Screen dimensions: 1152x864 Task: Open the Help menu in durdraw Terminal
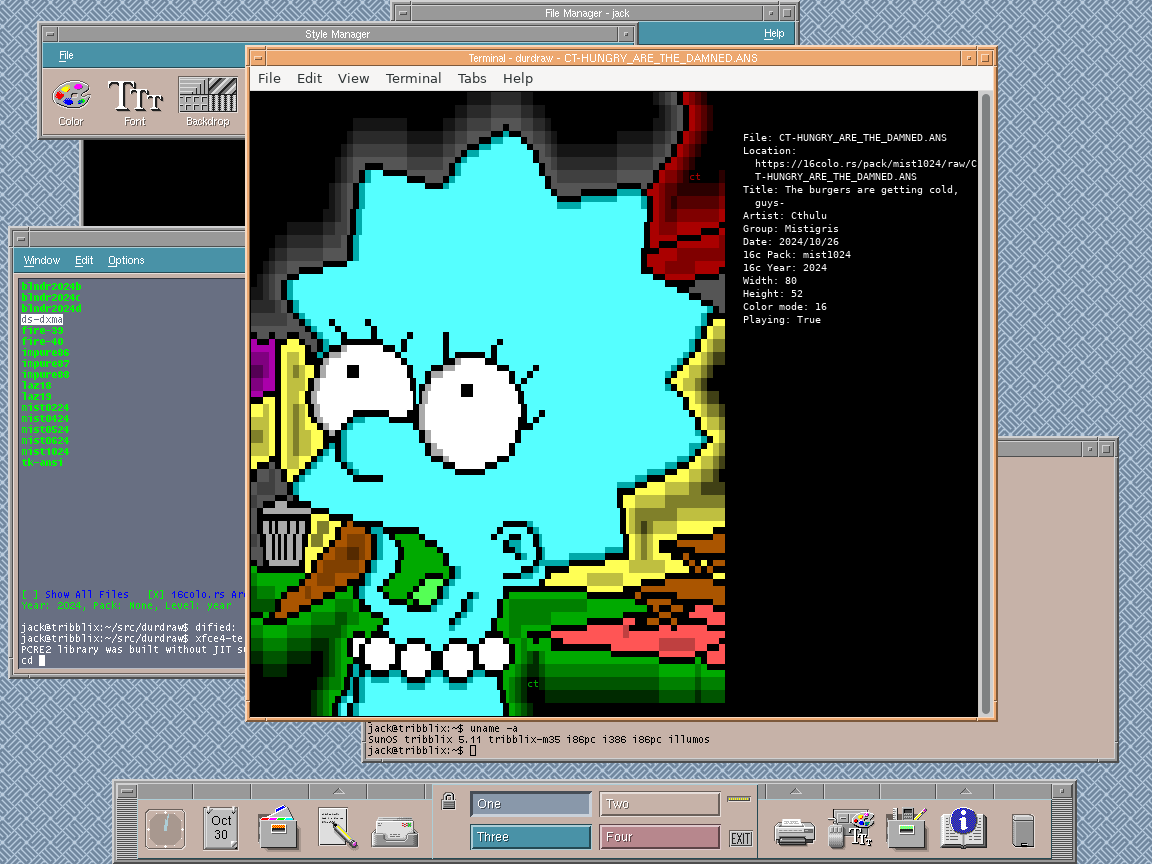[x=518, y=79]
